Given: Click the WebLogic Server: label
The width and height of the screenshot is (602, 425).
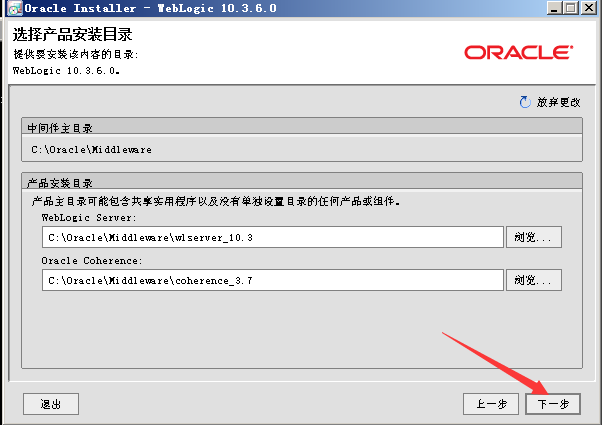Looking at the screenshot, I should [89, 218].
